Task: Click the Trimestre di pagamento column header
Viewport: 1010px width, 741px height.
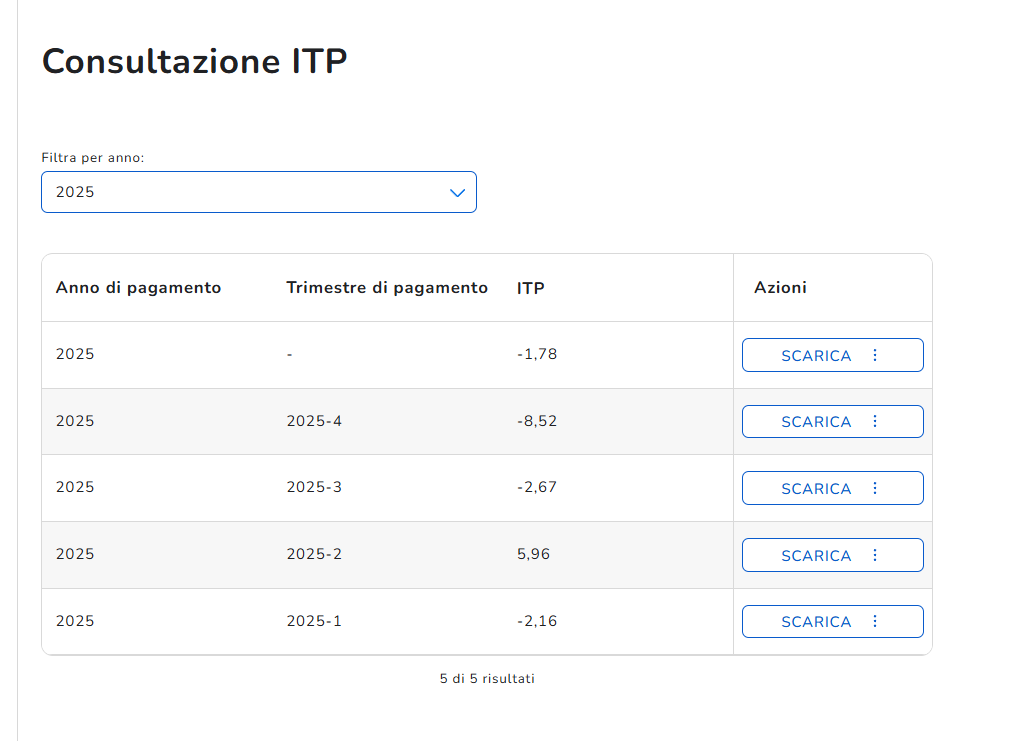Action: click(387, 288)
